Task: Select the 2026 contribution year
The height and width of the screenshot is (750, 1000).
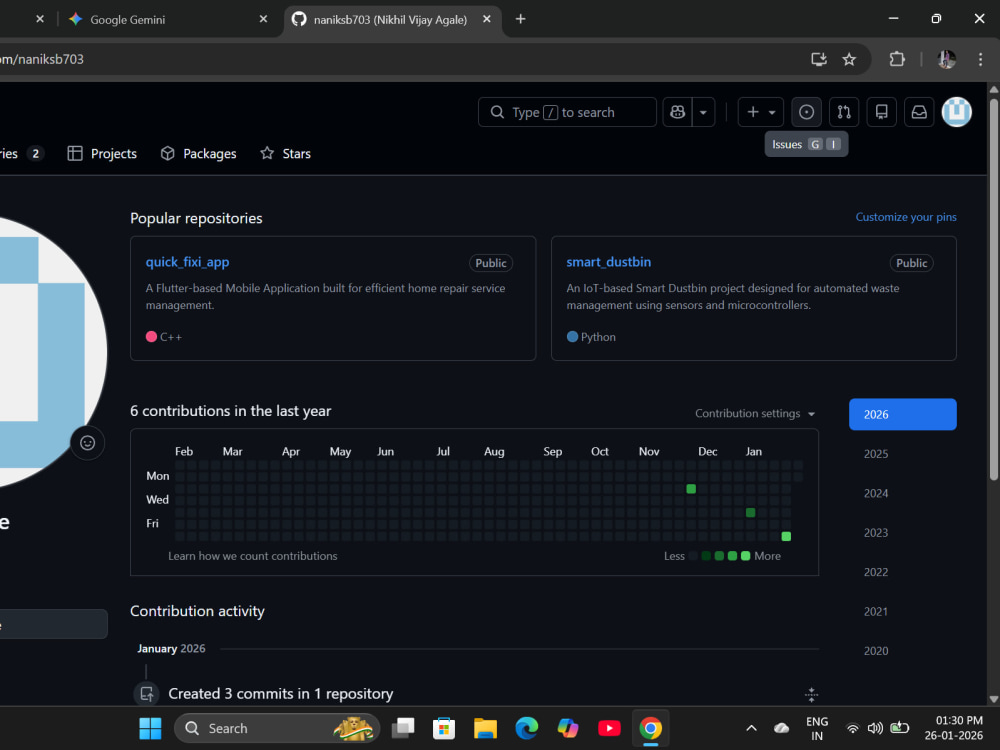Action: click(x=902, y=415)
